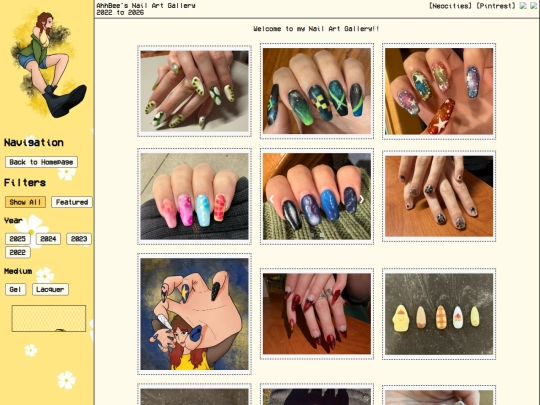This screenshot has height=405, width=540.
Task: Open the pastel pink and blue nails photo
Action: [x=194, y=196]
